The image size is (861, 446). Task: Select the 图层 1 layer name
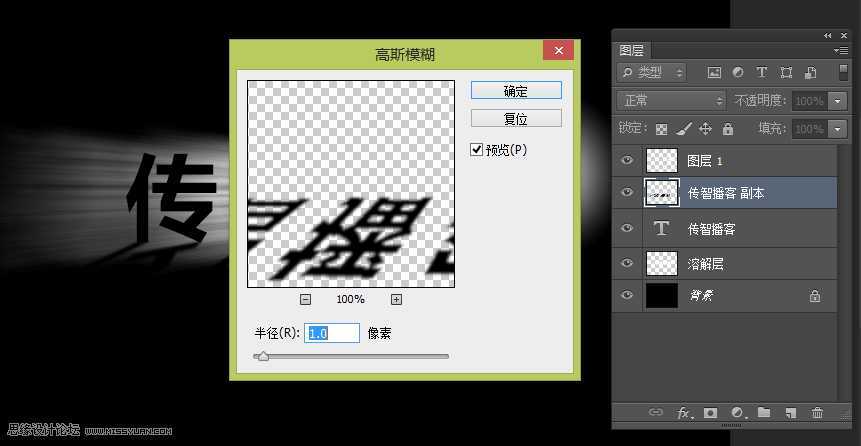tap(705, 161)
